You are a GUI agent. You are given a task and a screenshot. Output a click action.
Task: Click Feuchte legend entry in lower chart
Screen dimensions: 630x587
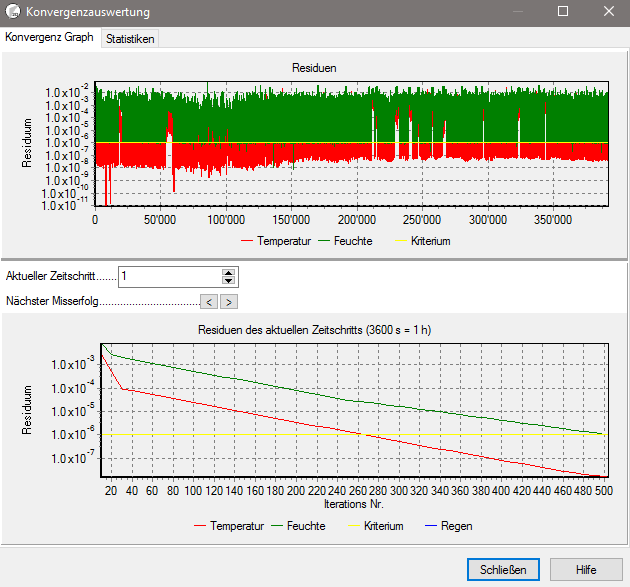(305, 525)
